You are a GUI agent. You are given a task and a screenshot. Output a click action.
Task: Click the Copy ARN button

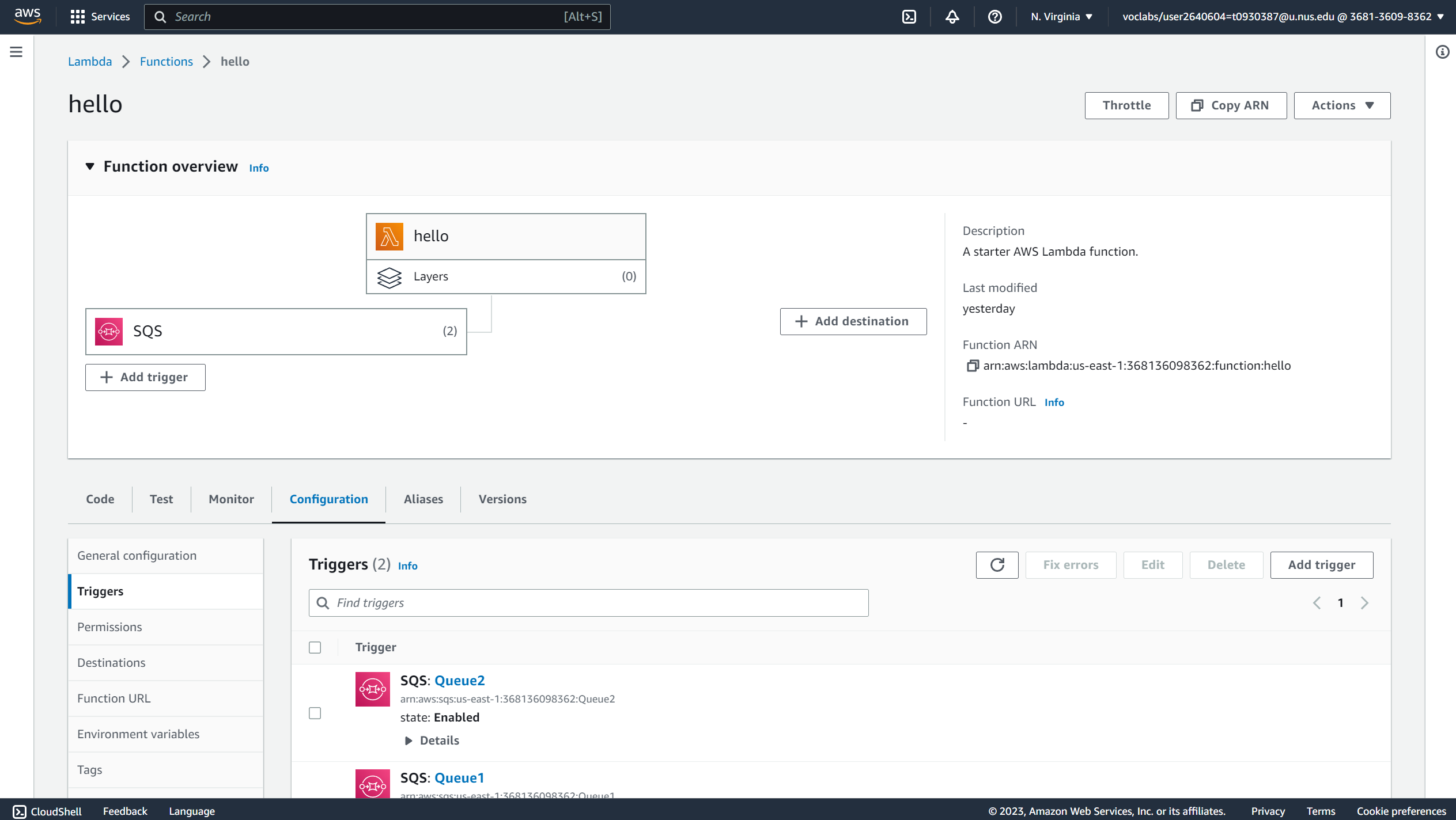pyautogui.click(x=1231, y=105)
